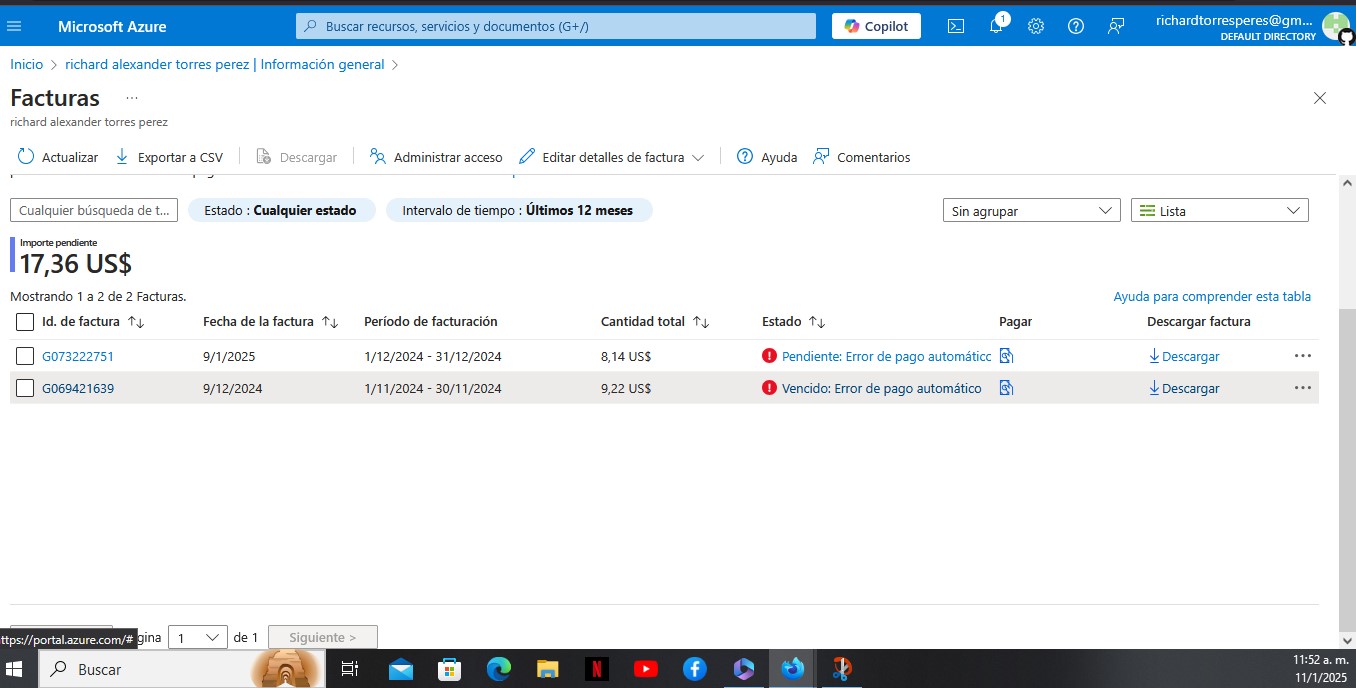Select the checkbox for invoice G073222751
The height and width of the screenshot is (688, 1356).
click(x=25, y=355)
